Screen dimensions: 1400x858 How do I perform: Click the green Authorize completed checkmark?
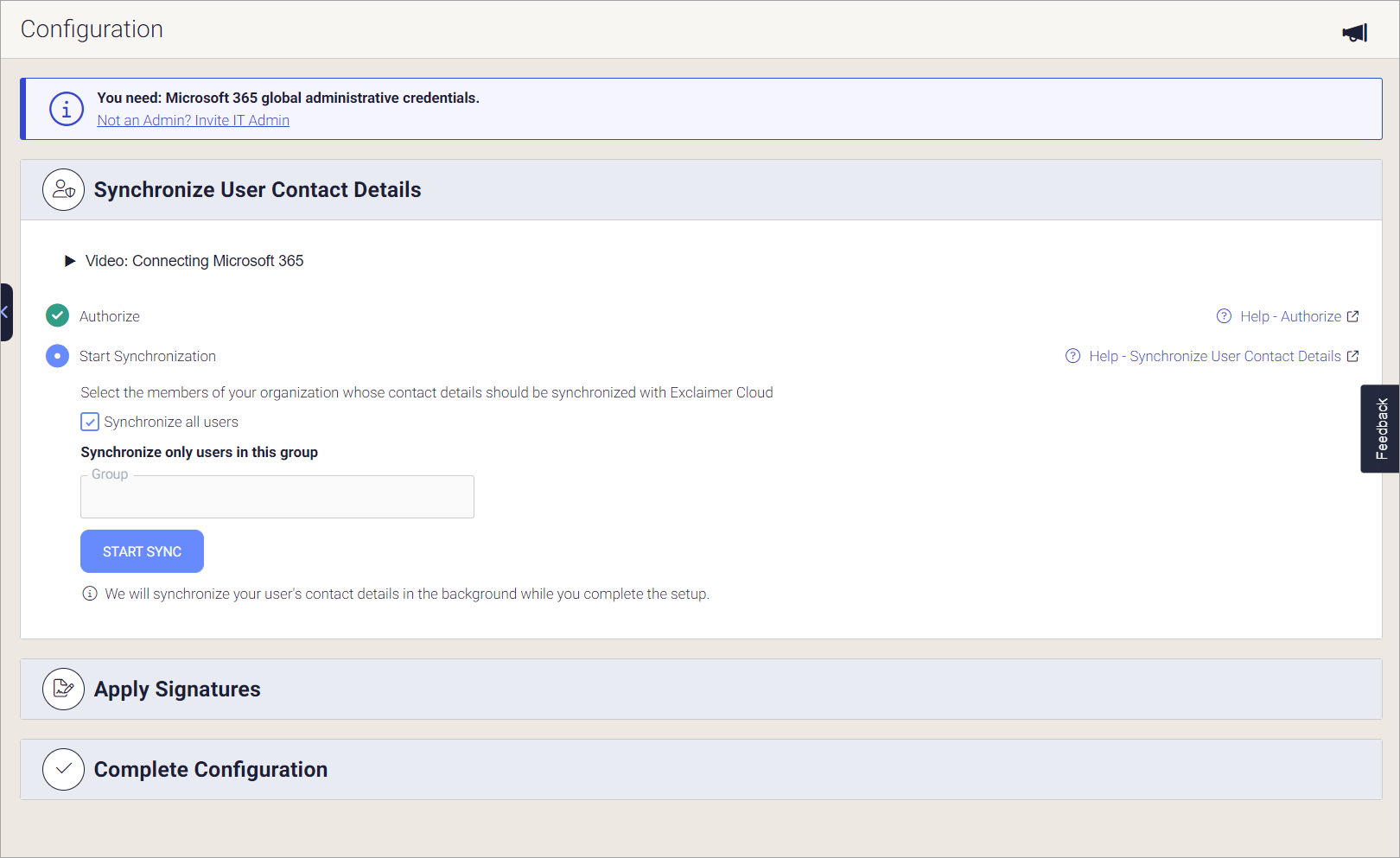coord(57,315)
